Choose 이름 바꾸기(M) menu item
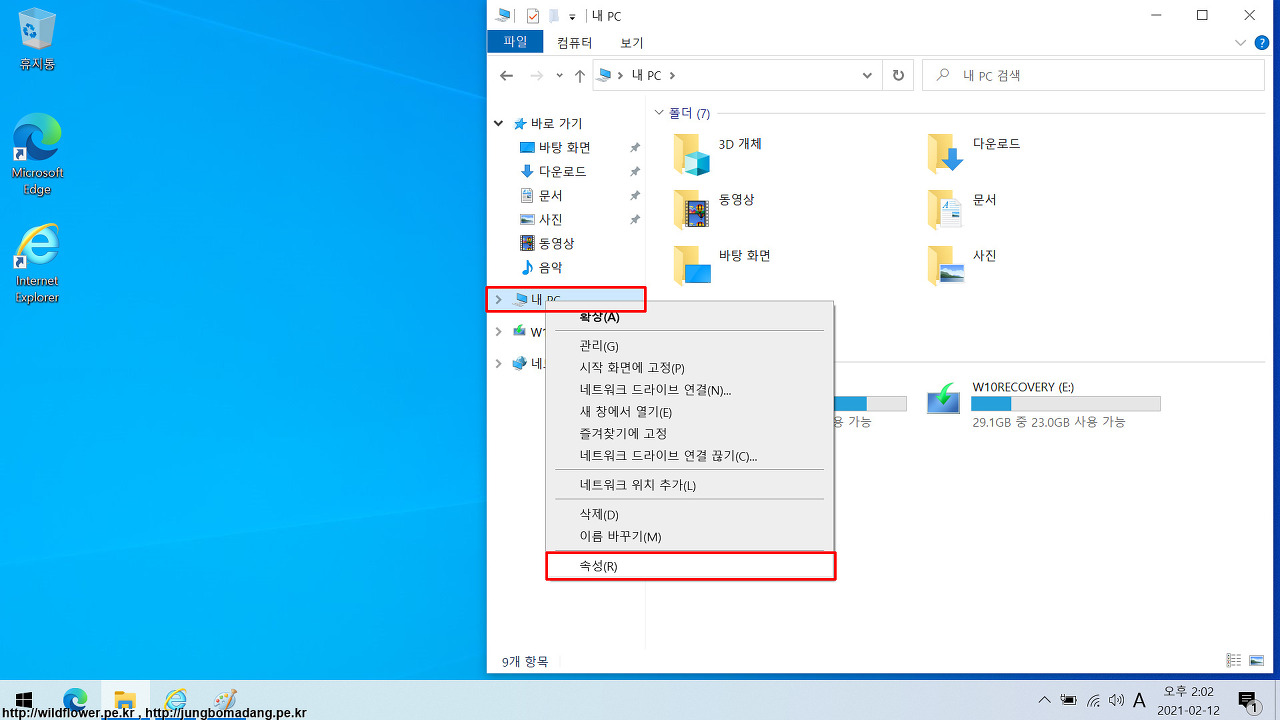Image resolution: width=1280 pixels, height=720 pixels. click(689, 537)
